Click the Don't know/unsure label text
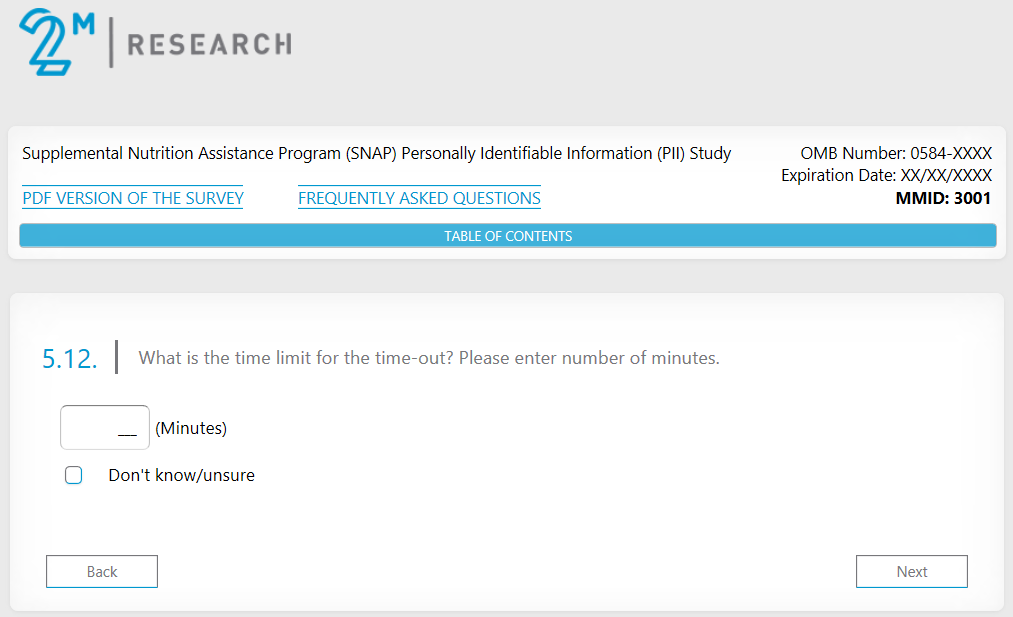 (181, 475)
